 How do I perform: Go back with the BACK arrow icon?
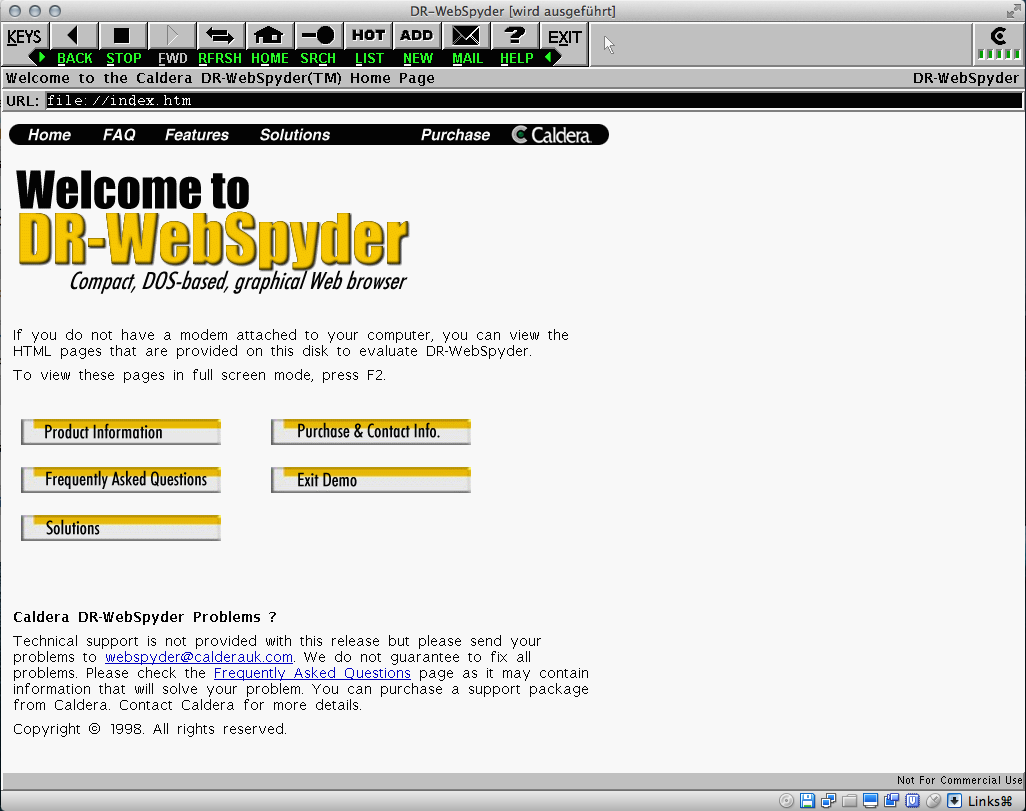point(74,36)
